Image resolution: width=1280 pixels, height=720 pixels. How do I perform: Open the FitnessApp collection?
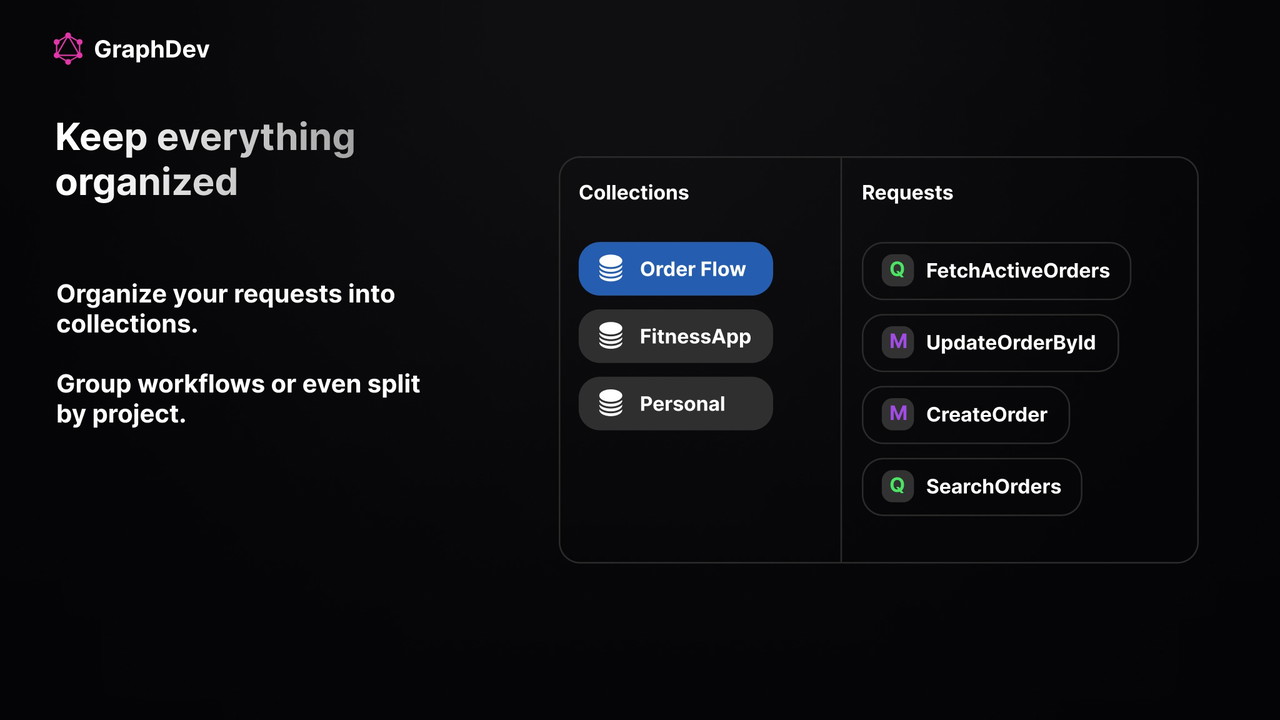(x=676, y=337)
